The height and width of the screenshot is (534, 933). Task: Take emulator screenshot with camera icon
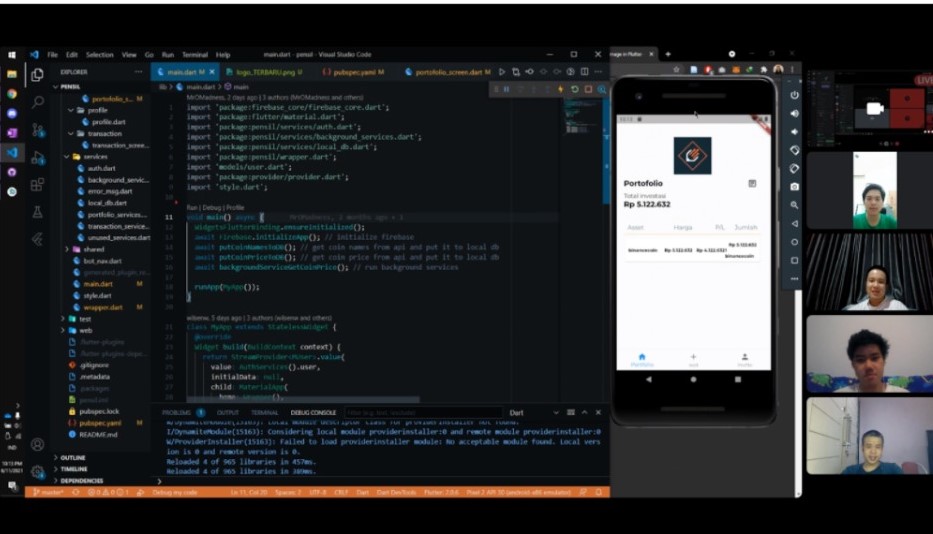tap(794, 186)
